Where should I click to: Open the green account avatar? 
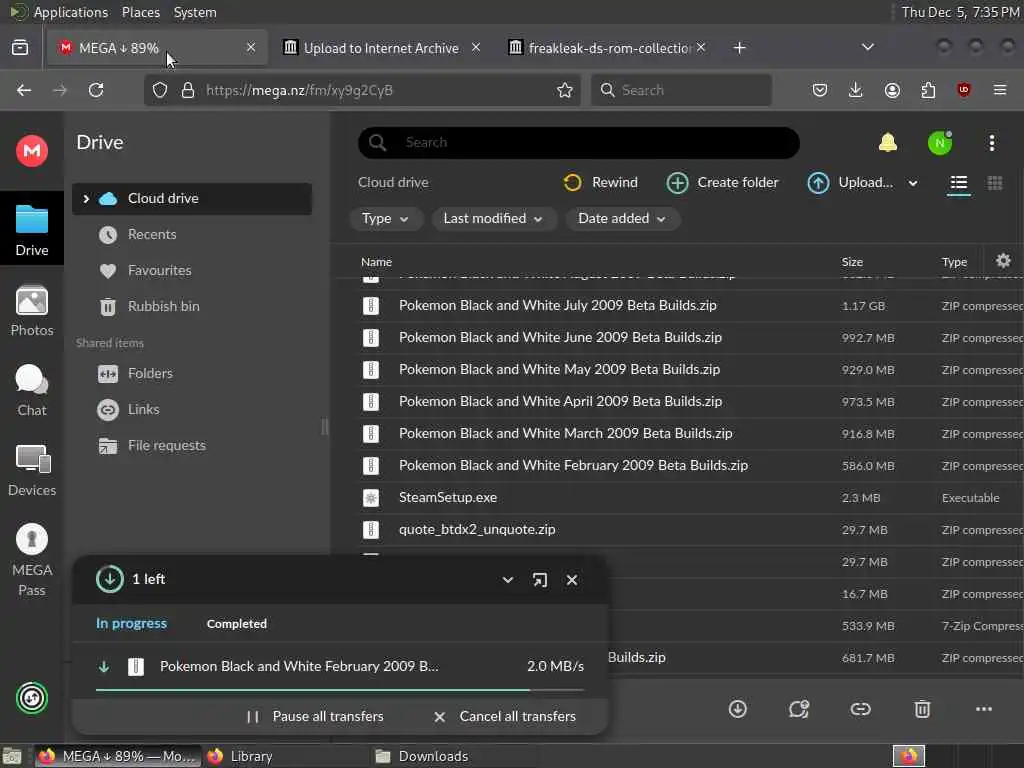(940, 143)
